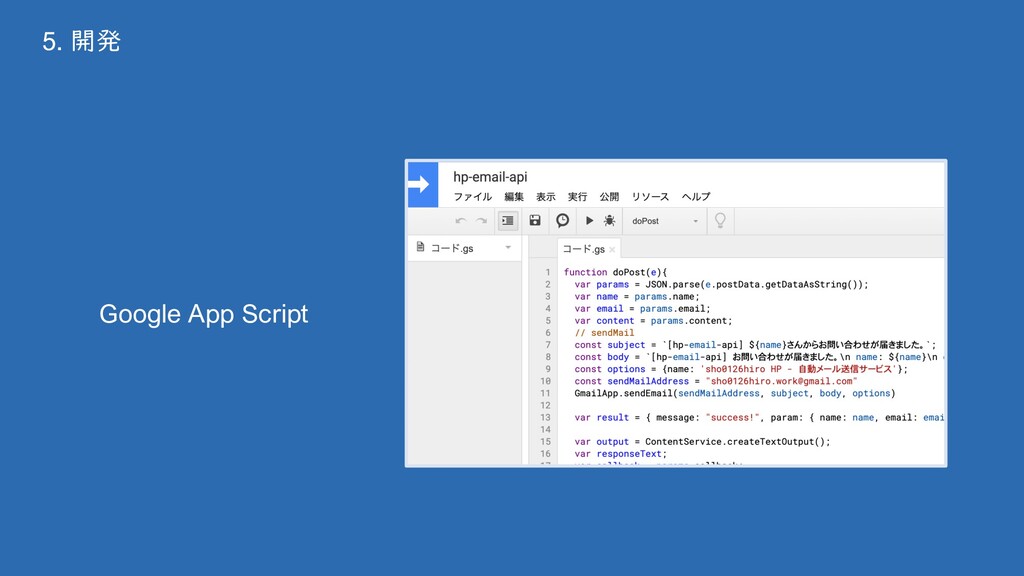Click the hp-email-api project title
This screenshot has width=1024, height=576.
tap(490, 177)
